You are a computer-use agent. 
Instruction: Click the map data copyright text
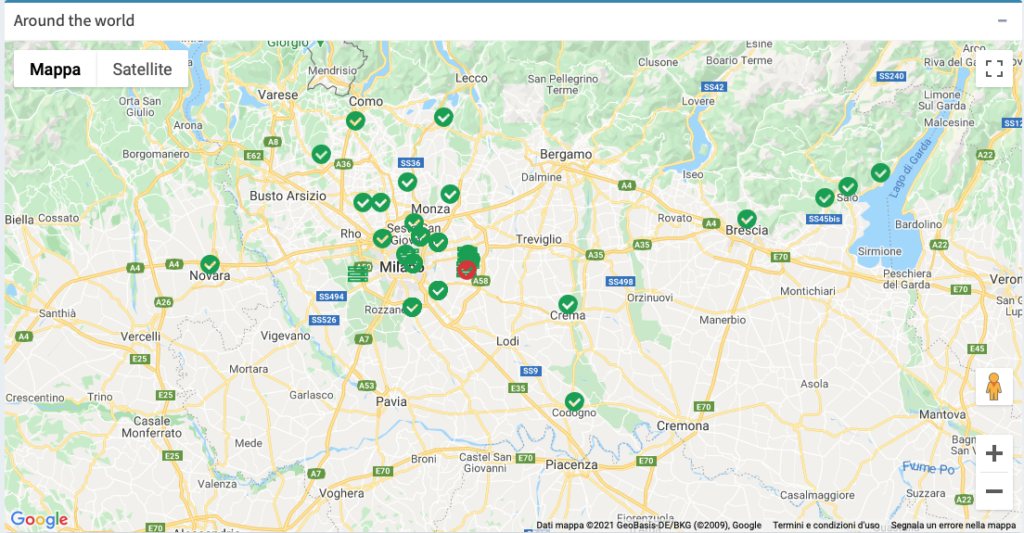point(648,525)
